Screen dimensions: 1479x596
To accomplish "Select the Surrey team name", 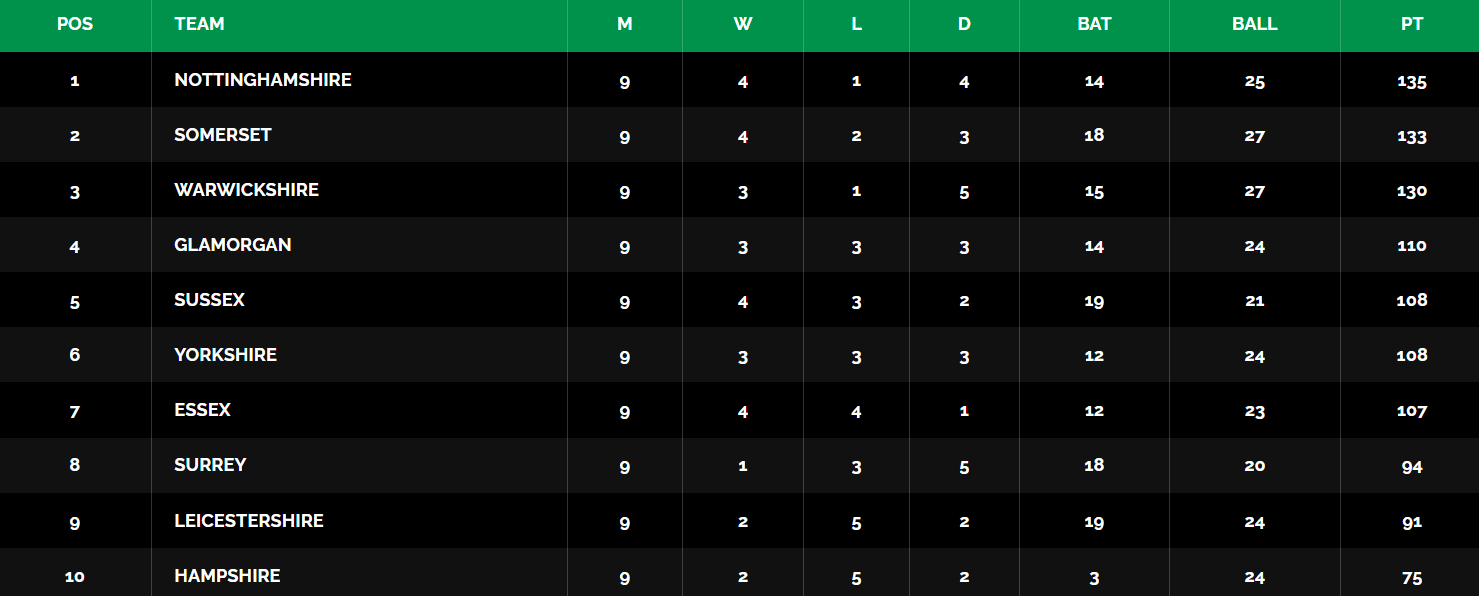I will [210, 465].
